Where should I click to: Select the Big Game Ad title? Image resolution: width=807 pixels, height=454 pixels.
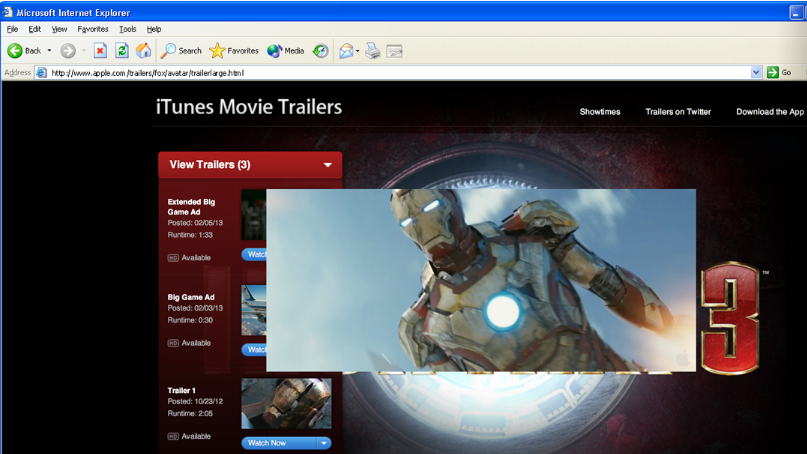tap(190, 297)
